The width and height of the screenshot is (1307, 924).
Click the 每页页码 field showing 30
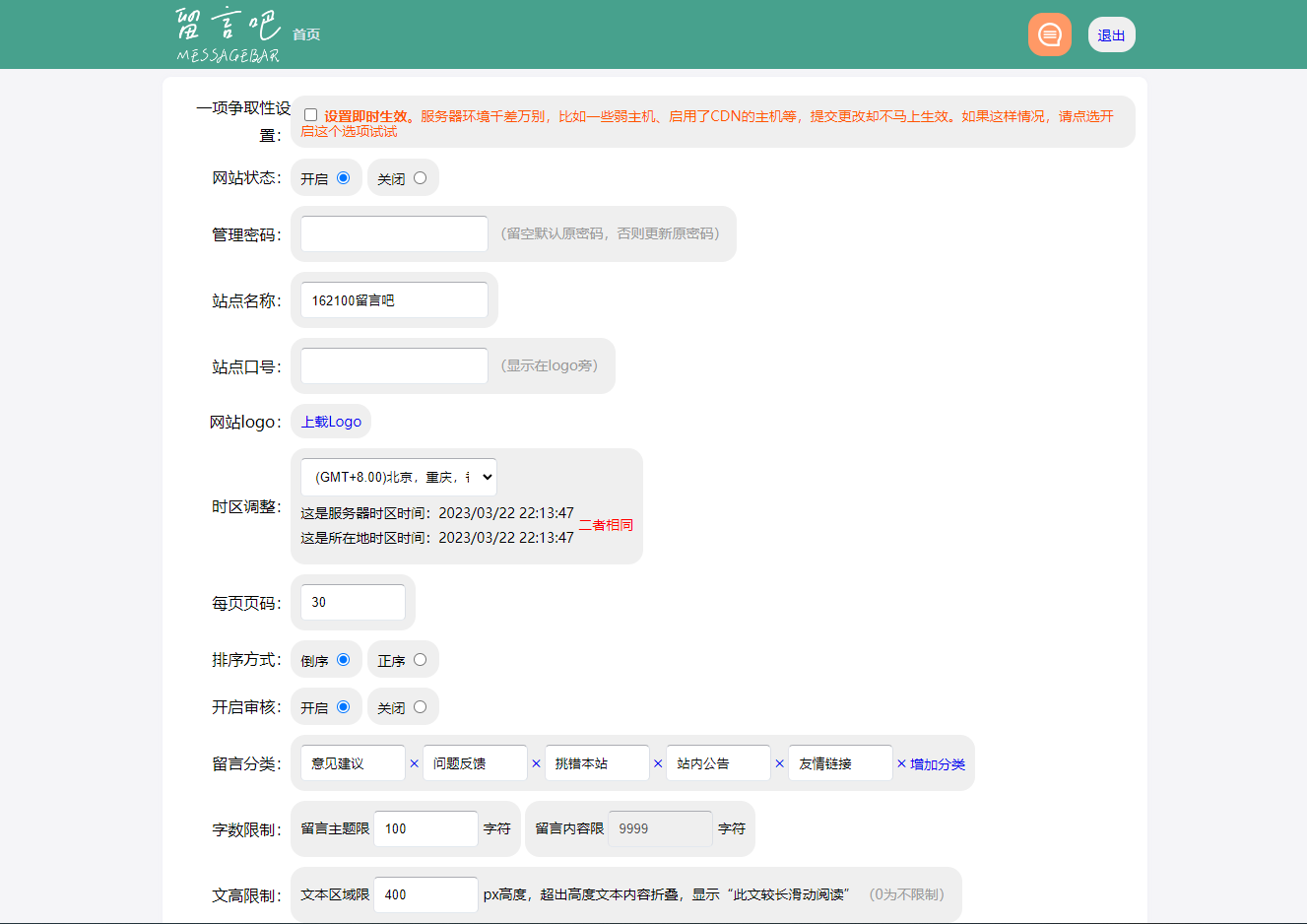pyautogui.click(x=353, y=603)
